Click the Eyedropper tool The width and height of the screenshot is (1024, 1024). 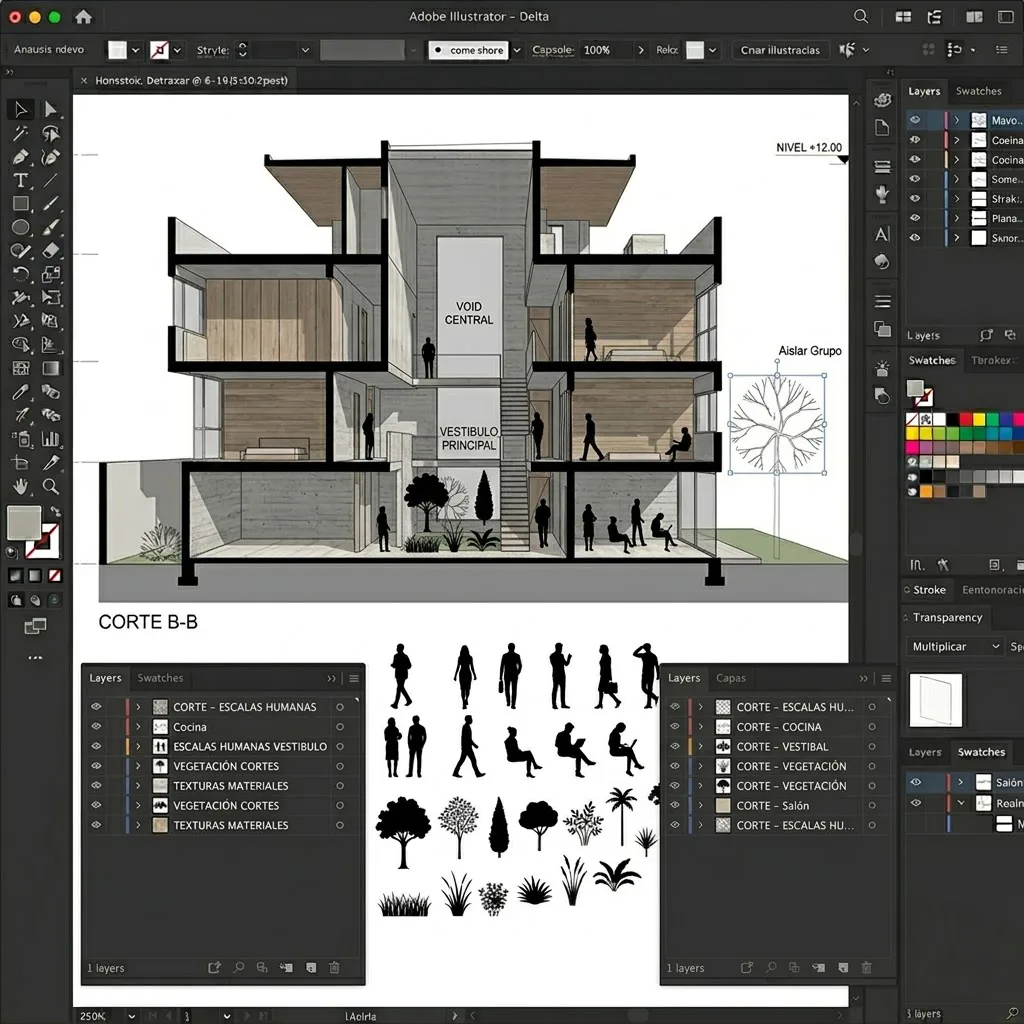click(x=20, y=392)
